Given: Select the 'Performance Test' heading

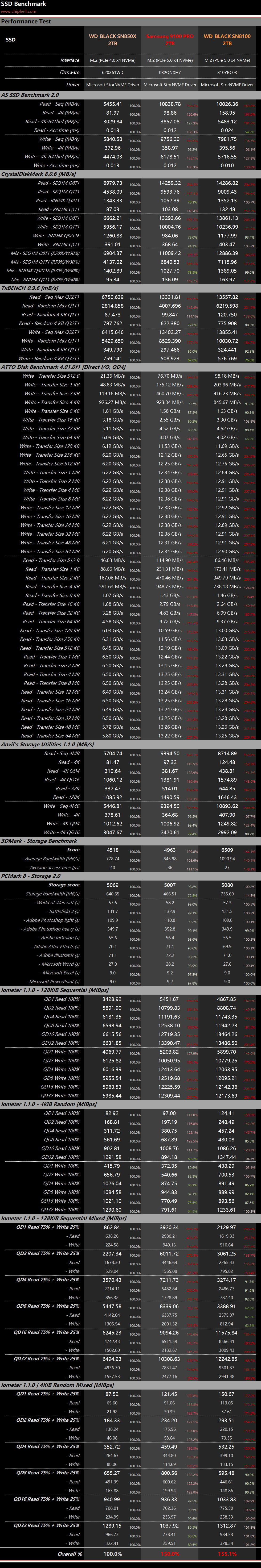Looking at the screenshot, I should click(x=26, y=21).
